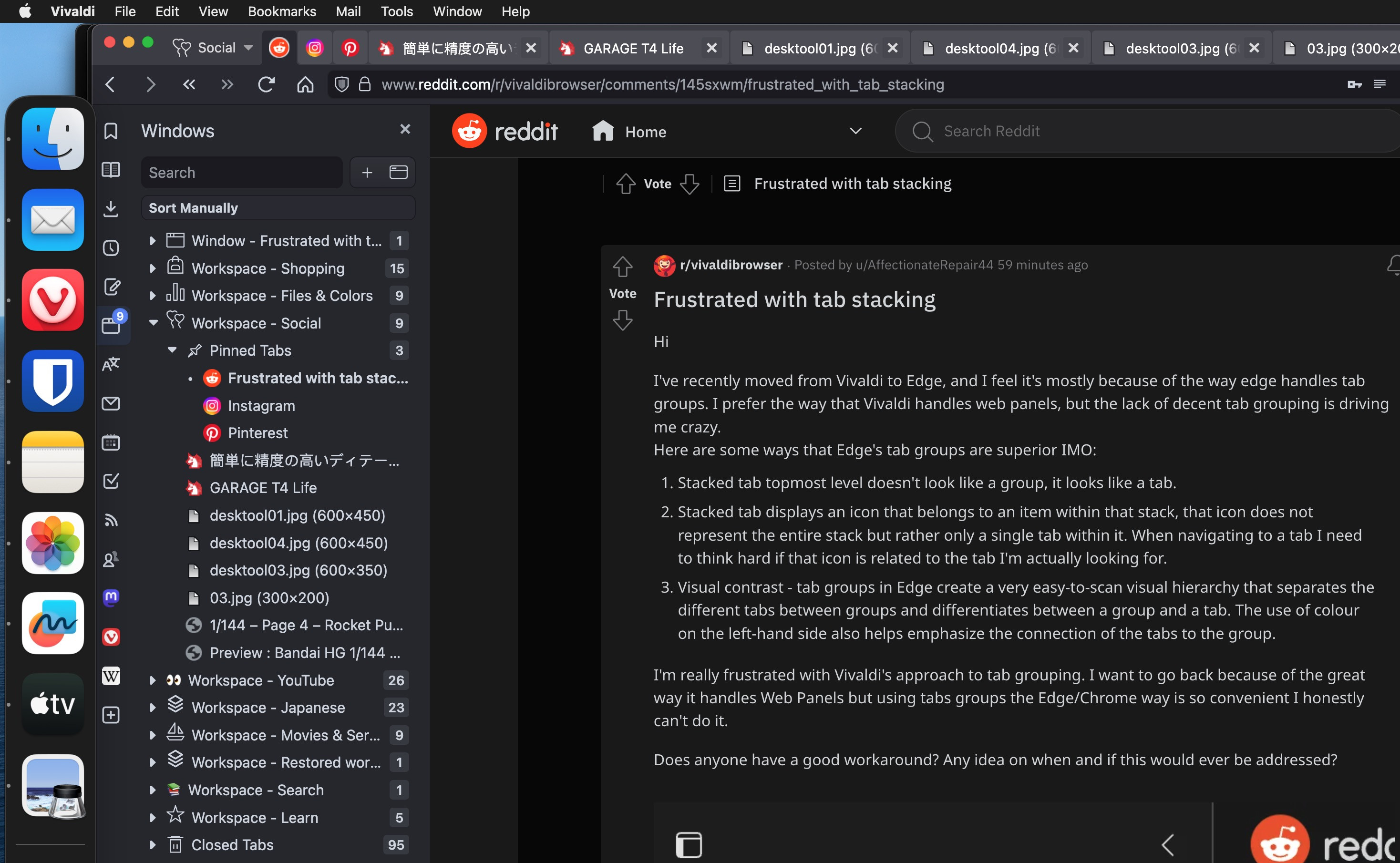Viewport: 1400px width, 863px height.
Task: Click the reddit logo
Action: [x=504, y=131]
